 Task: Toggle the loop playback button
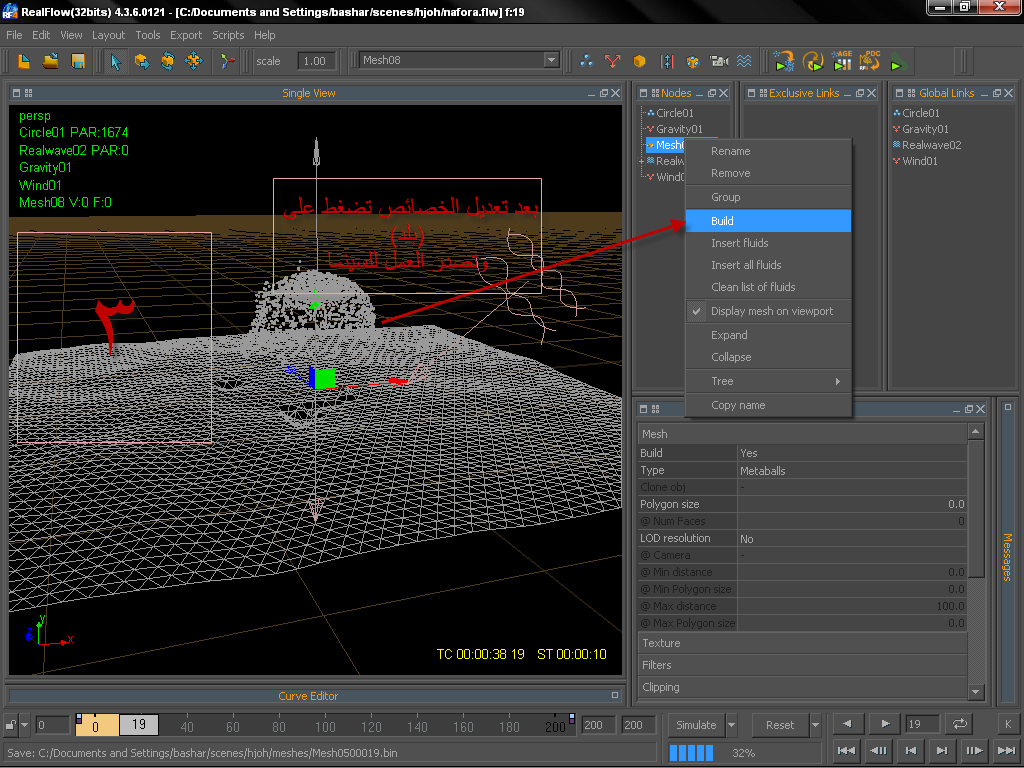[959, 724]
